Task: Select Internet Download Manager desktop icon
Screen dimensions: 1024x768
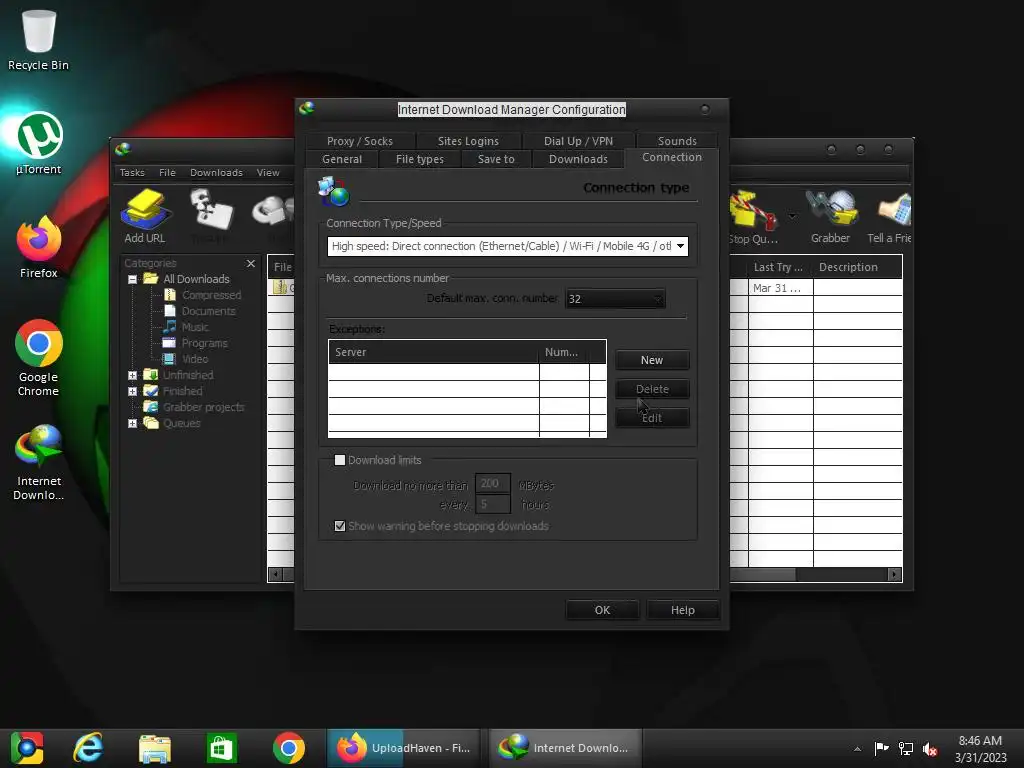Action: click(x=39, y=462)
